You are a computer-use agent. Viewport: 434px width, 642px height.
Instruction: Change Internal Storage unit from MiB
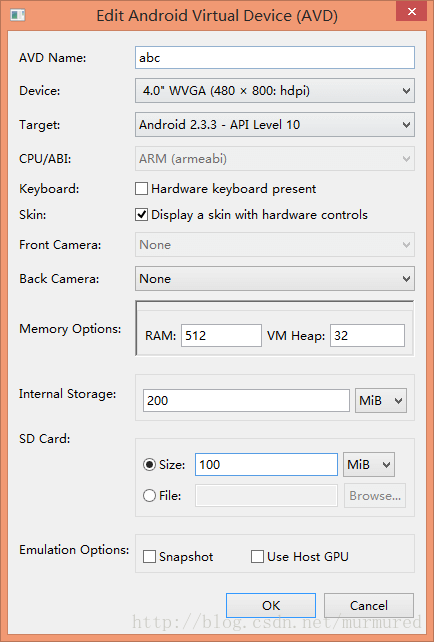coord(381,400)
